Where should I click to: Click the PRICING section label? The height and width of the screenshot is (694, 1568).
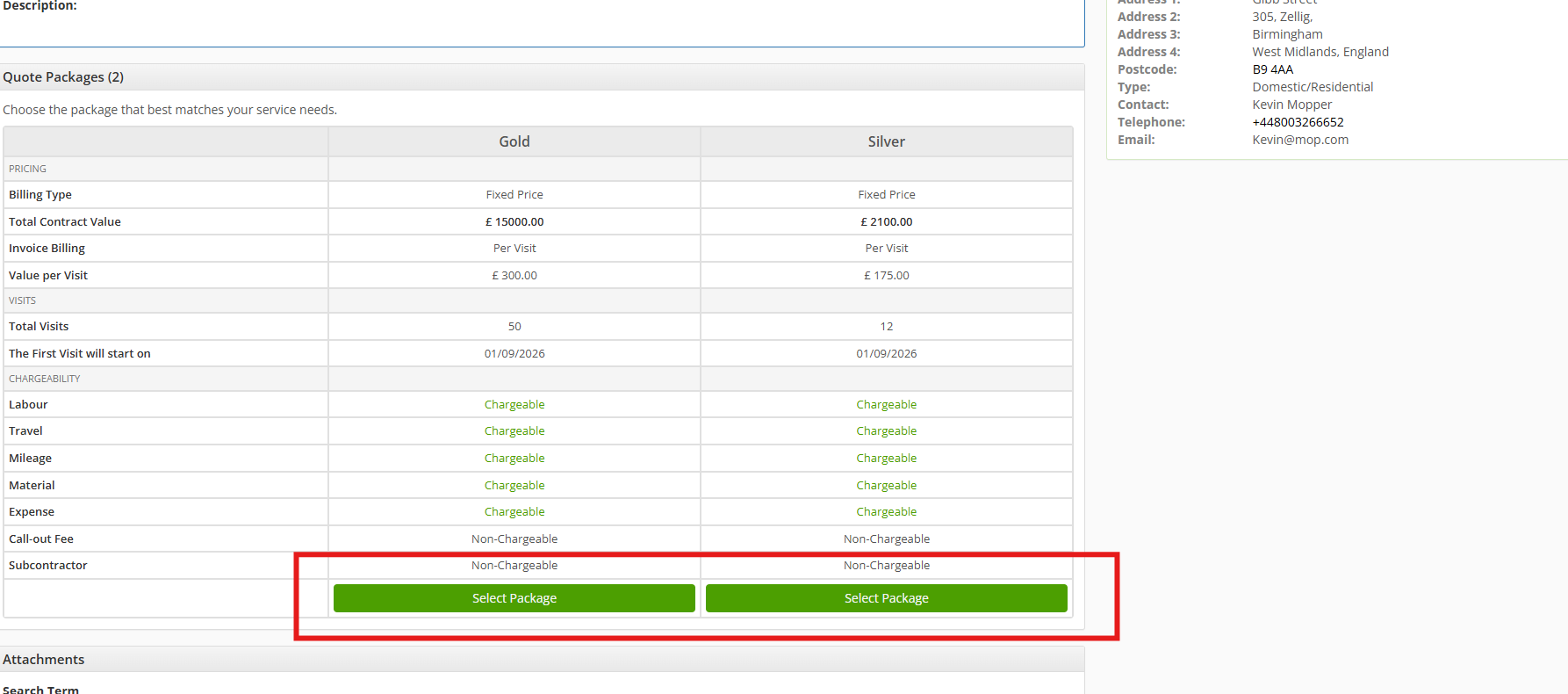[27, 169]
